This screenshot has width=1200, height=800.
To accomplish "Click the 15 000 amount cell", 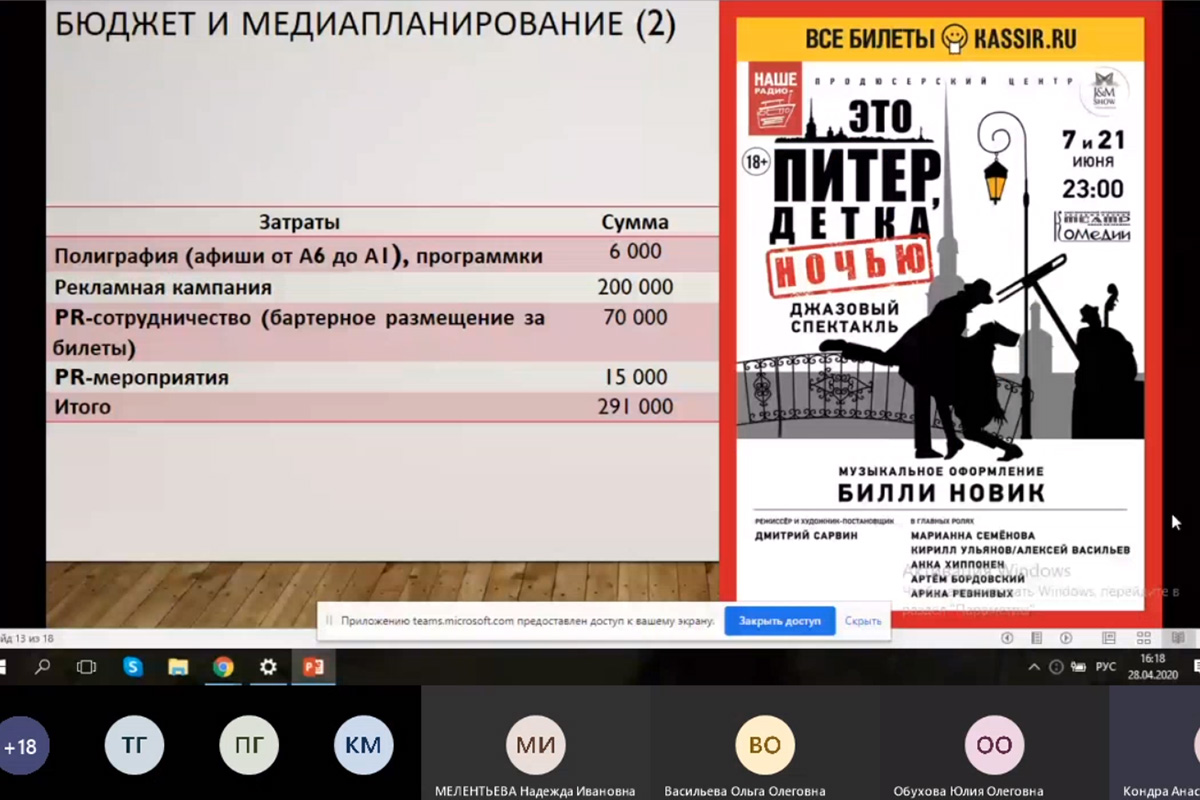I will click(x=635, y=378).
